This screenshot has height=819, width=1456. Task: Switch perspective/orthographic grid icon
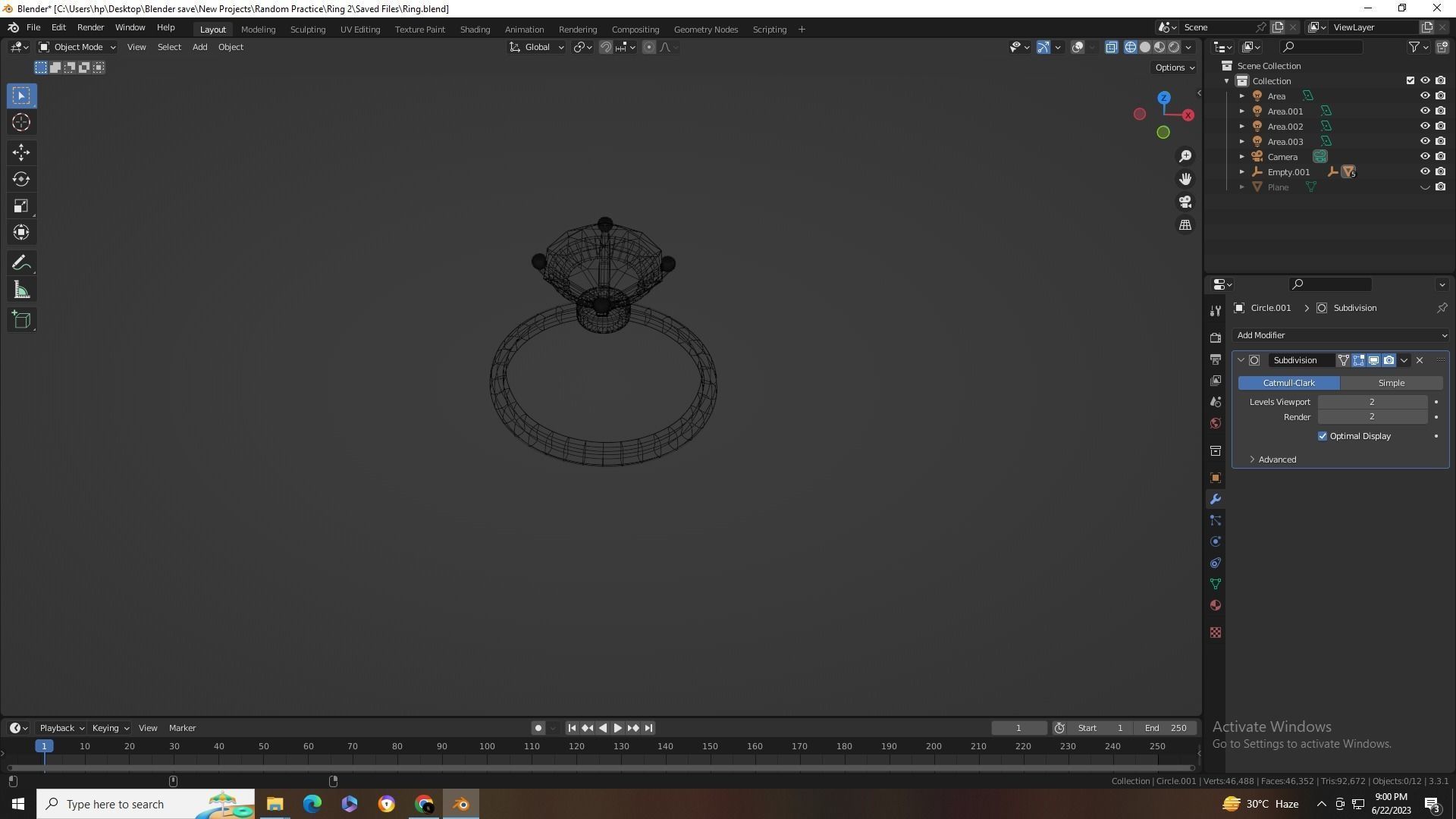click(x=1185, y=225)
